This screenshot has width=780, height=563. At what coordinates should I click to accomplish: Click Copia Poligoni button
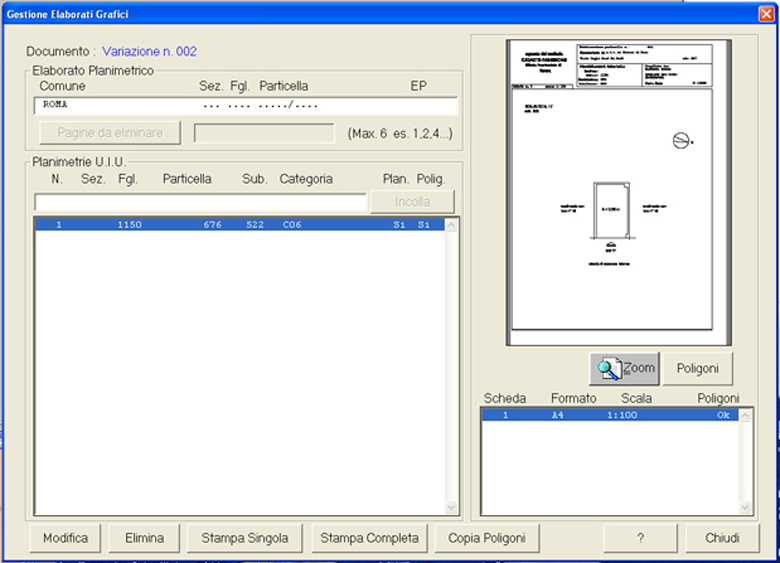coord(487,538)
